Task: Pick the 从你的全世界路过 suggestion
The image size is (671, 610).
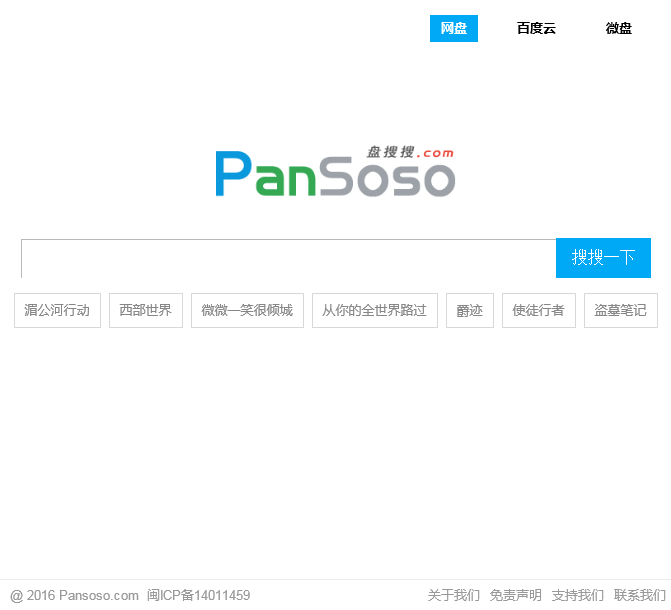Action: point(375,310)
